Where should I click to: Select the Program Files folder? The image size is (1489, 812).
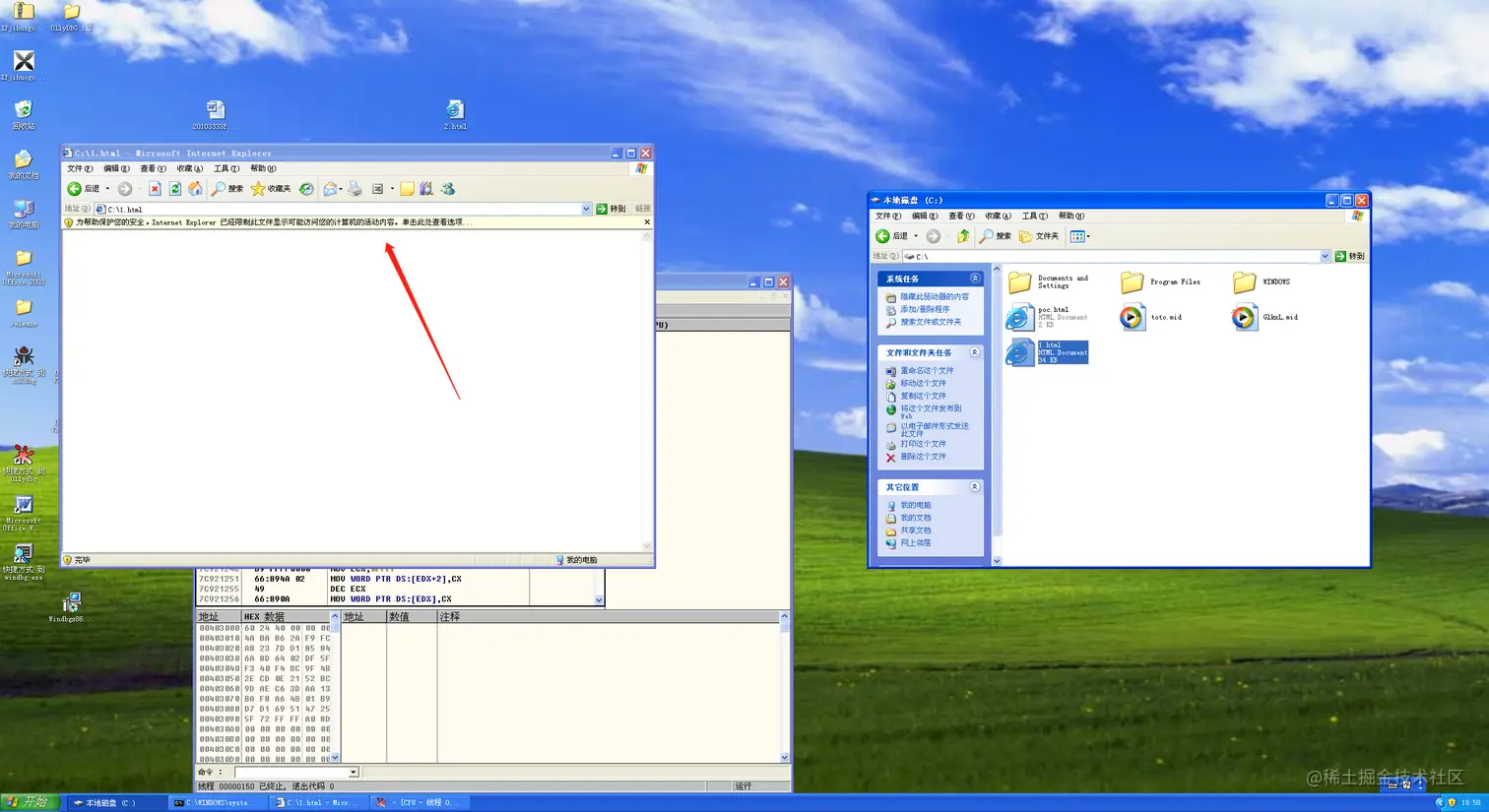pyautogui.click(x=1161, y=281)
